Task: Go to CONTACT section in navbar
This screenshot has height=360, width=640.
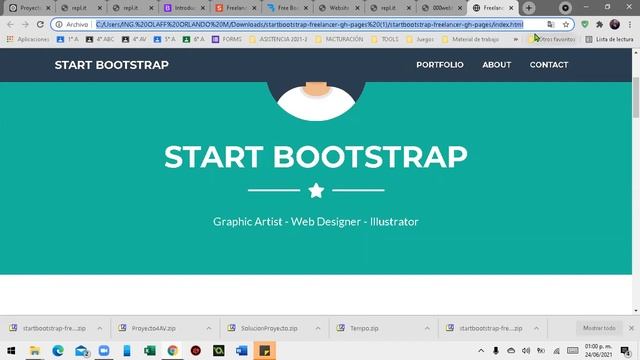Action: coord(549,64)
